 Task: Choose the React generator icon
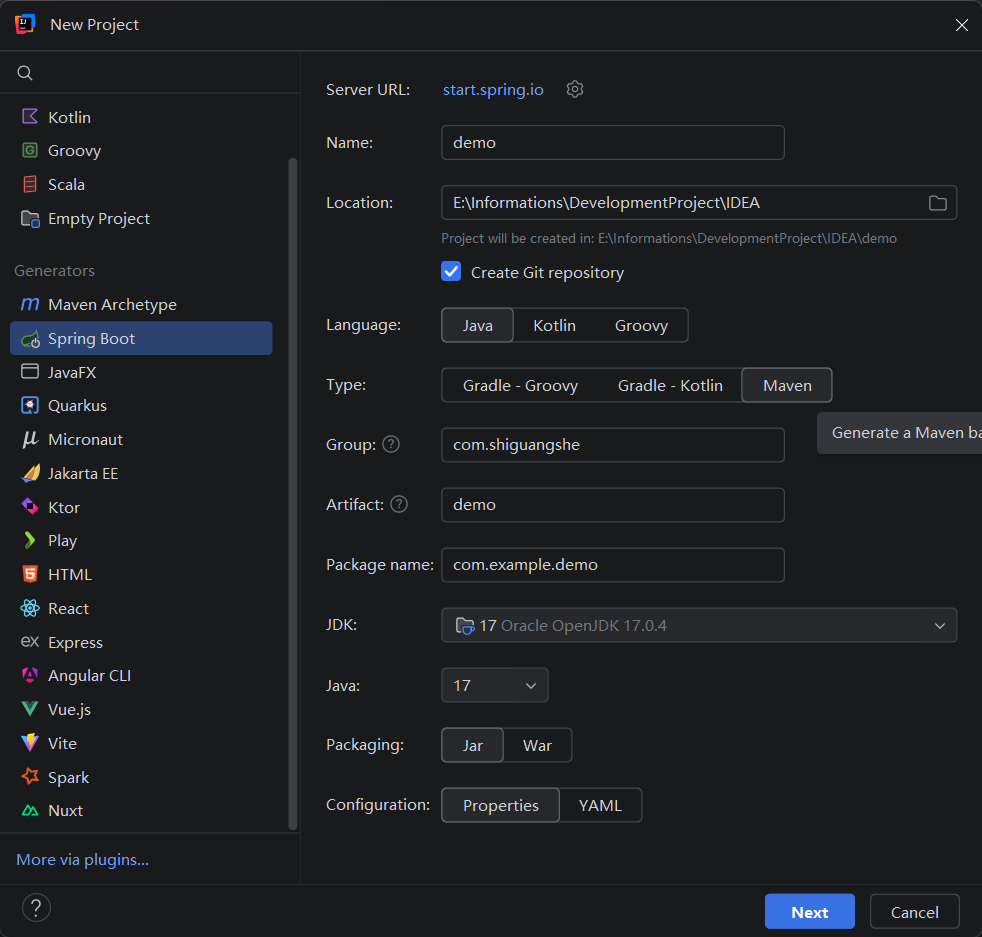tap(29, 608)
